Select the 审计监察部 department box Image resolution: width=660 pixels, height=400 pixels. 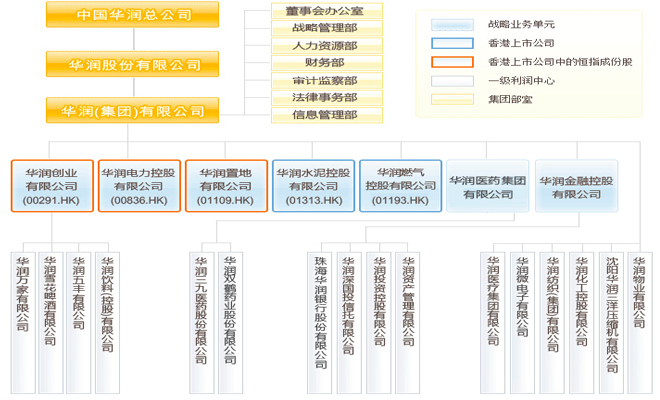(x=327, y=80)
